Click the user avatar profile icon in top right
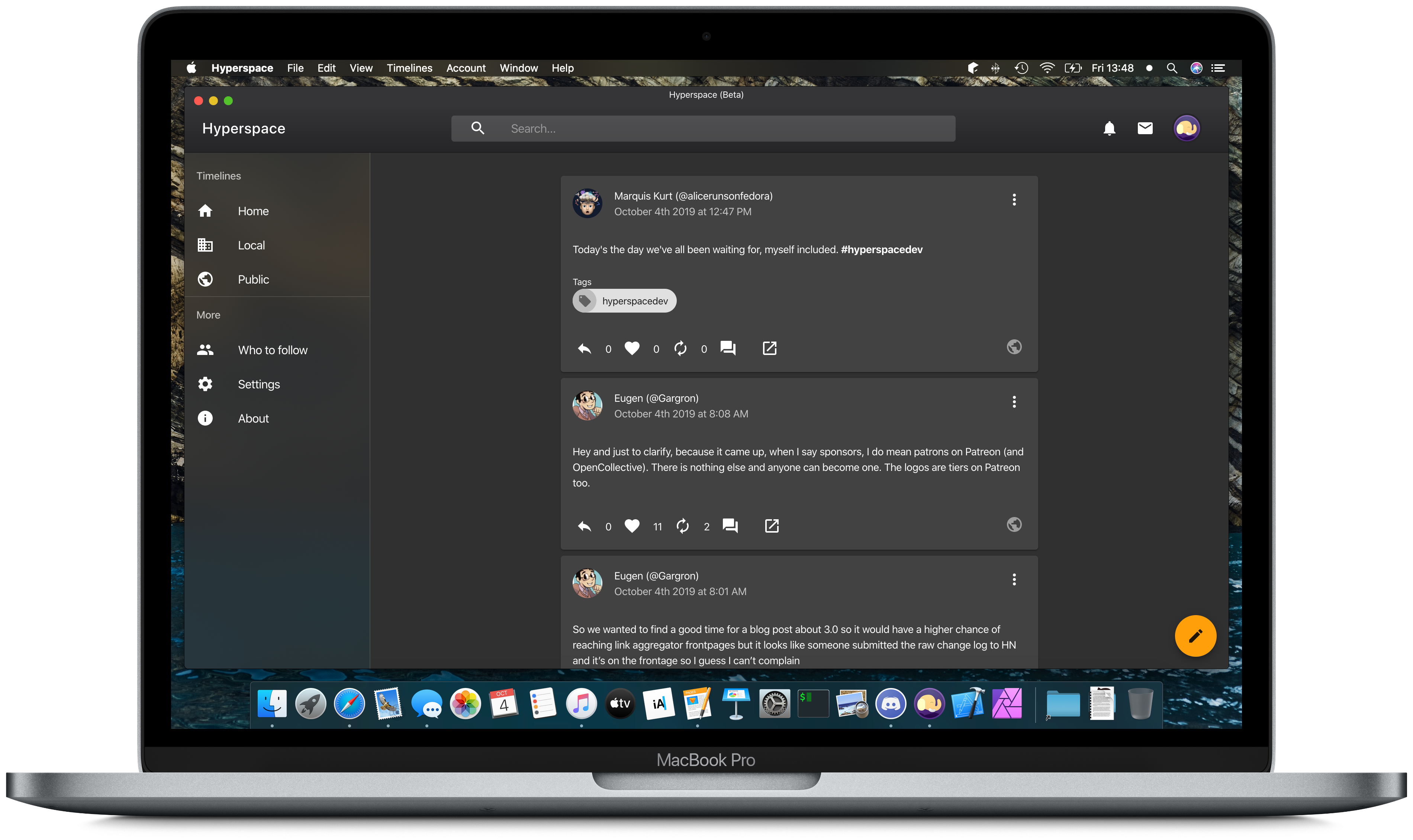The width and height of the screenshot is (1413, 840). (1187, 127)
